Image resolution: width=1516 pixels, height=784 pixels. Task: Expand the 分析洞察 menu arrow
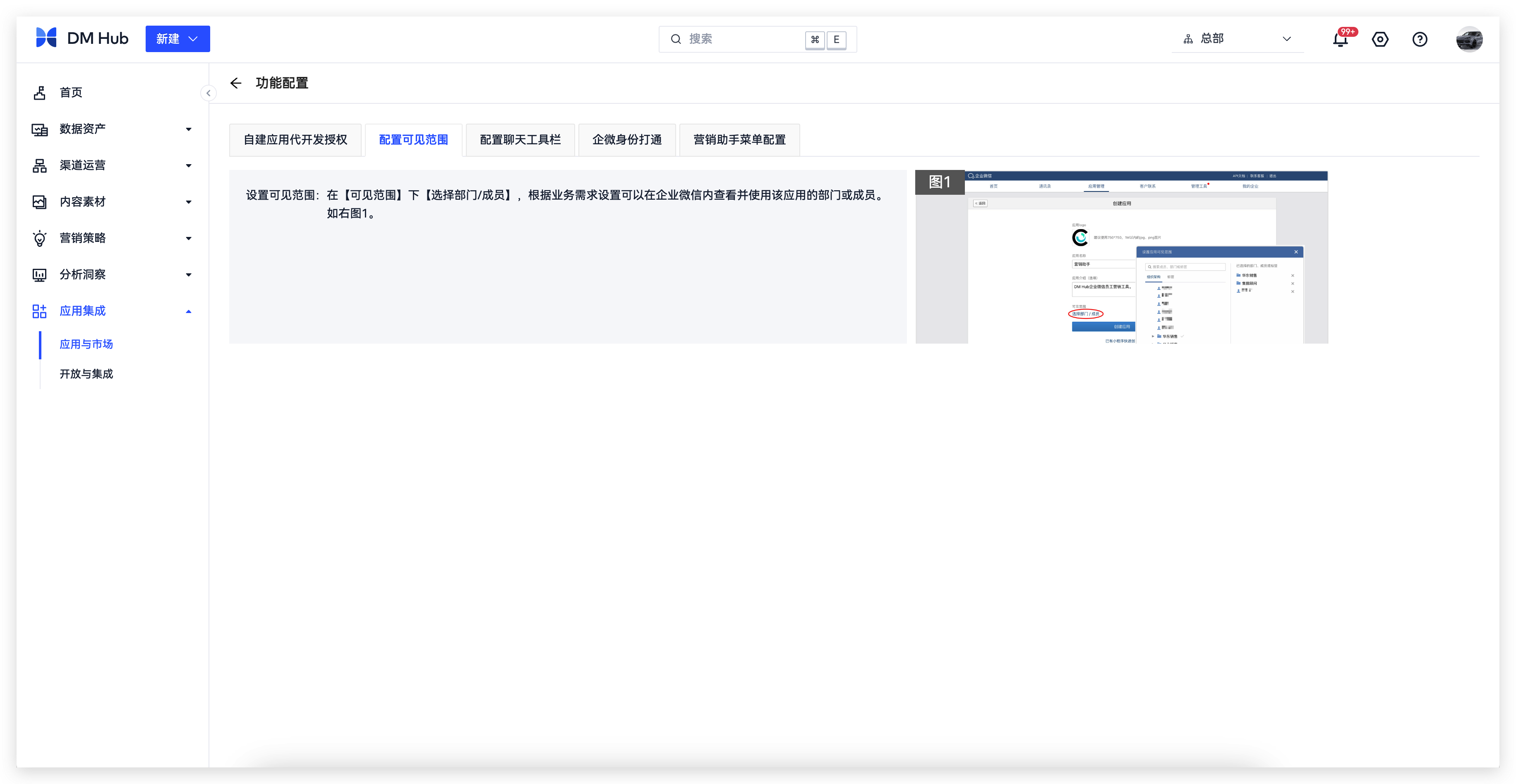tap(188, 275)
